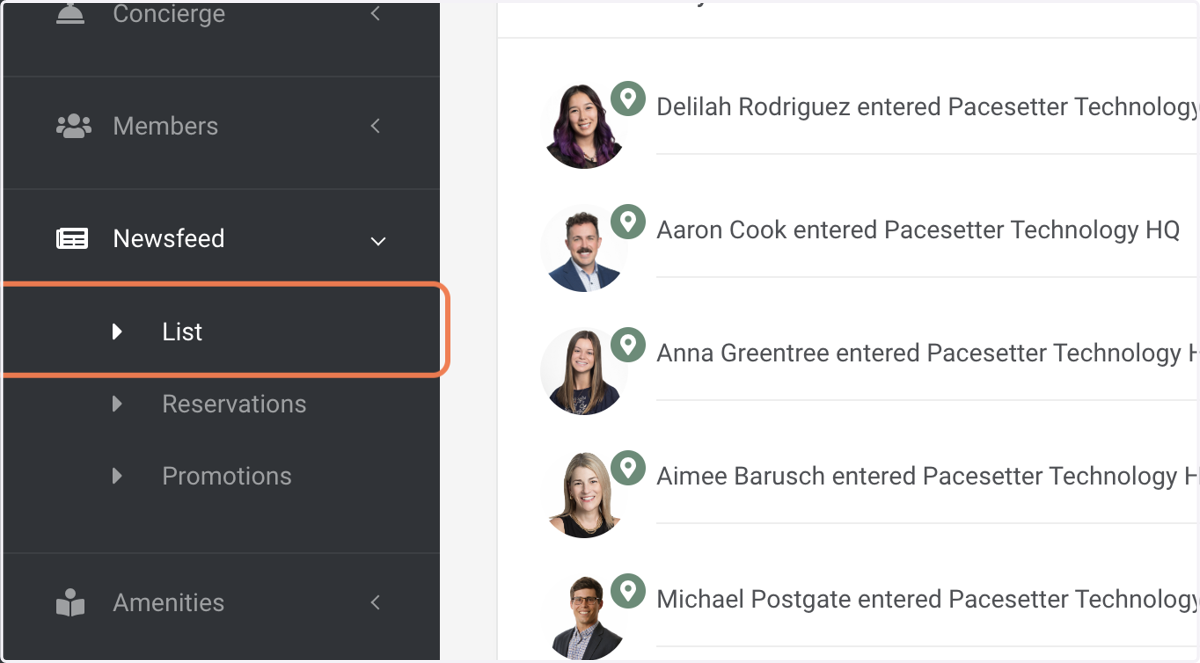Expand the Amenities section chevron

point(376,602)
